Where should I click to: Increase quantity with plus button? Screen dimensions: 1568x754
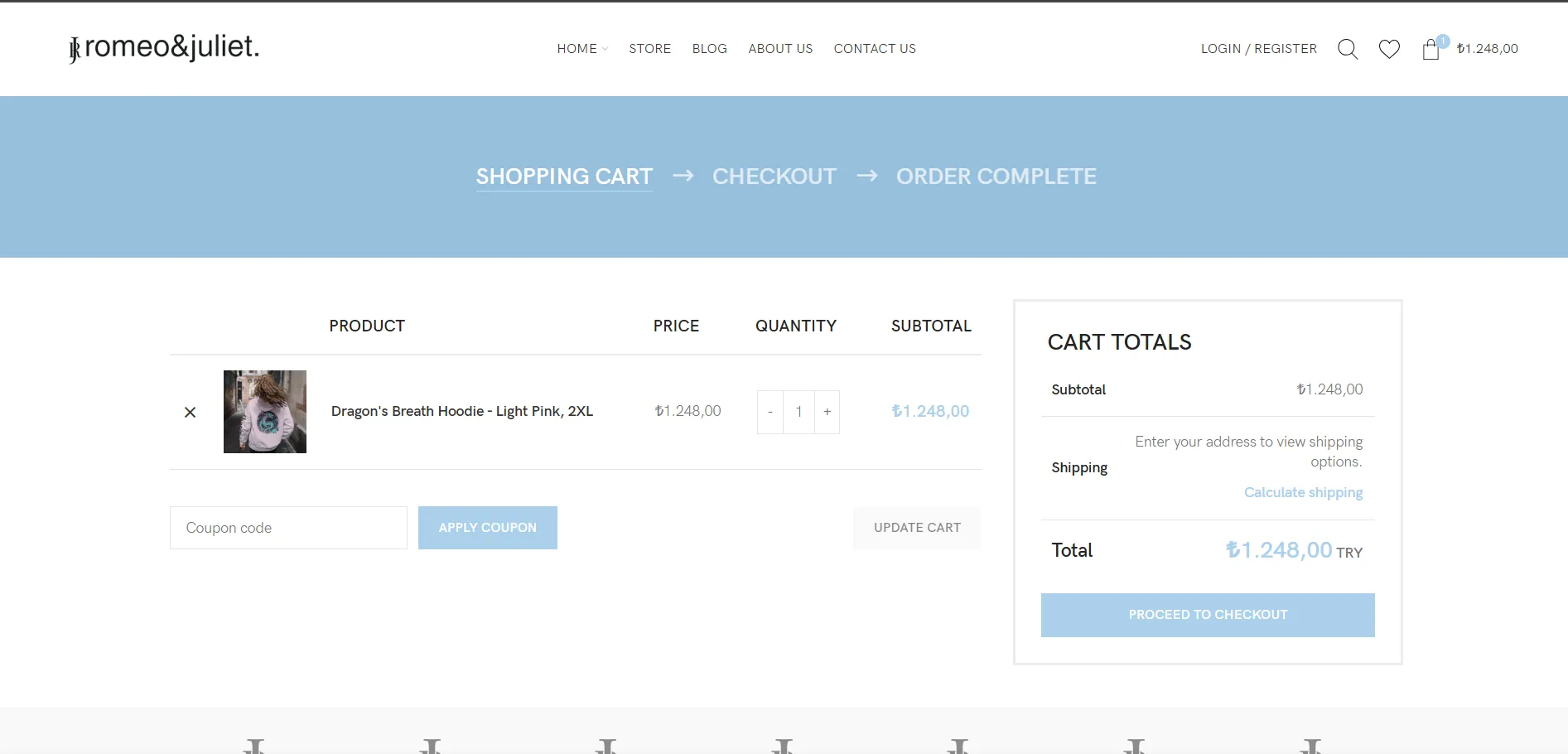(x=827, y=412)
